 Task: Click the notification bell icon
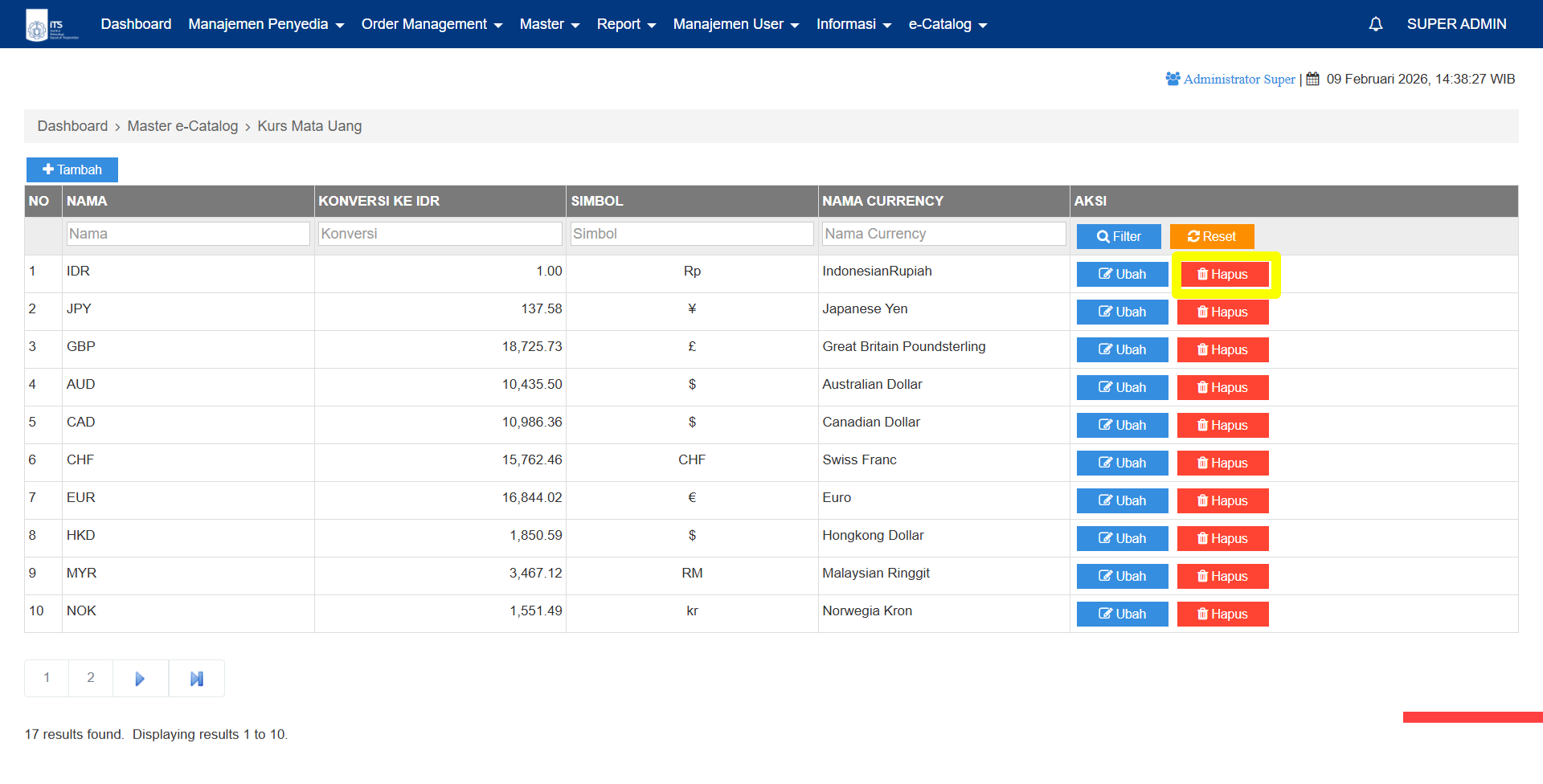point(1375,24)
